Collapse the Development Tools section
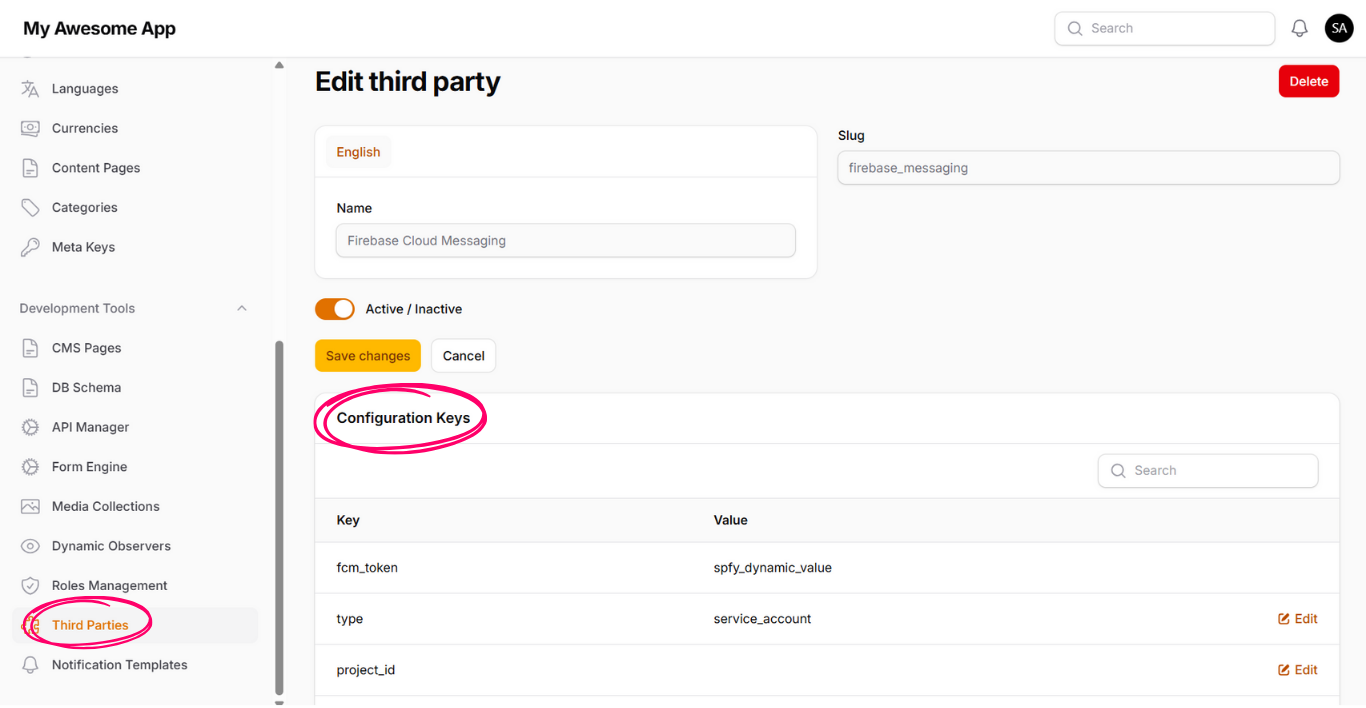The height and width of the screenshot is (708, 1366). 241,309
